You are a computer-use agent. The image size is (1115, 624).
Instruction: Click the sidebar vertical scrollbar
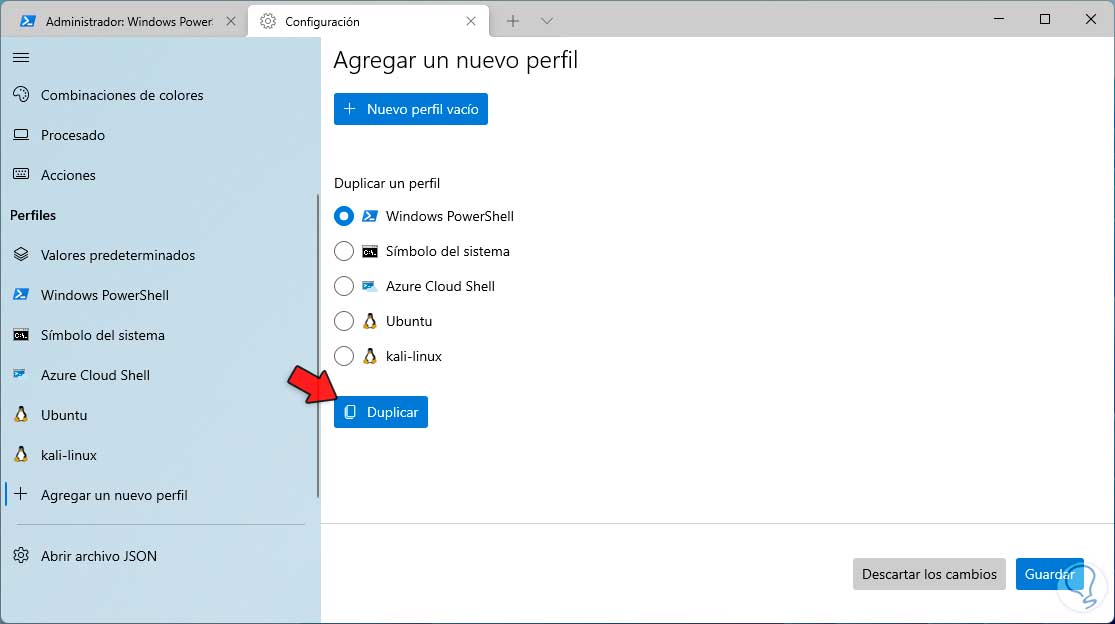pos(318,346)
